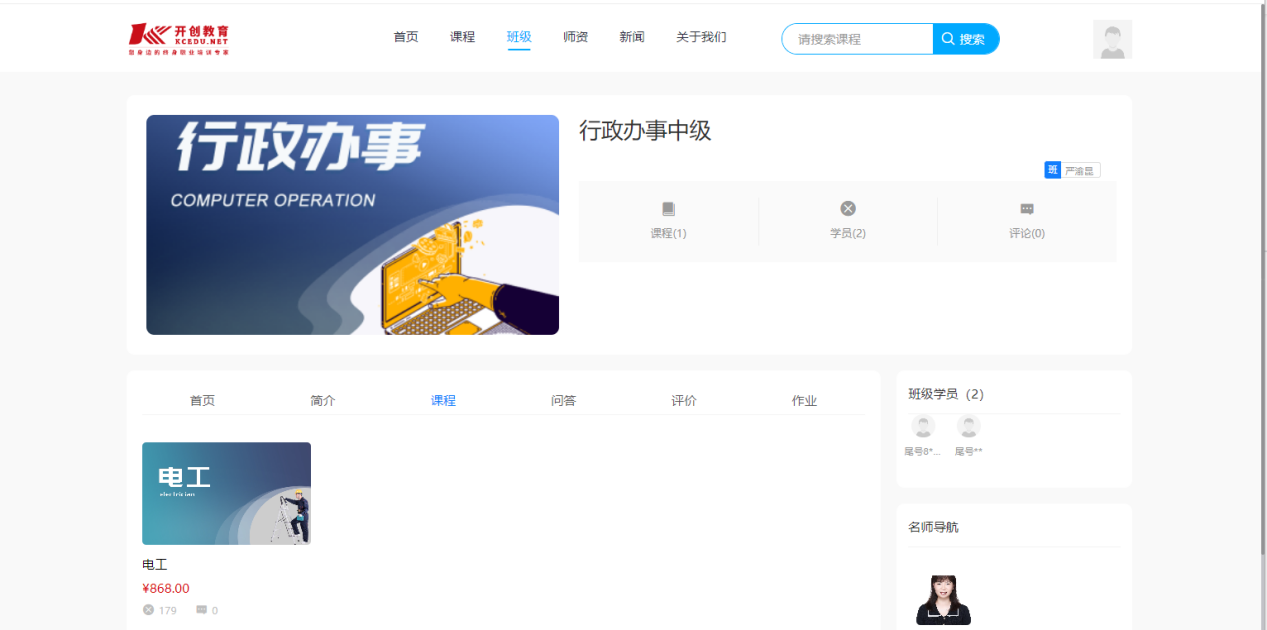Image resolution: width=1267 pixels, height=630 pixels.
Task: Open the user avatar in the header
Action: (x=1112, y=40)
